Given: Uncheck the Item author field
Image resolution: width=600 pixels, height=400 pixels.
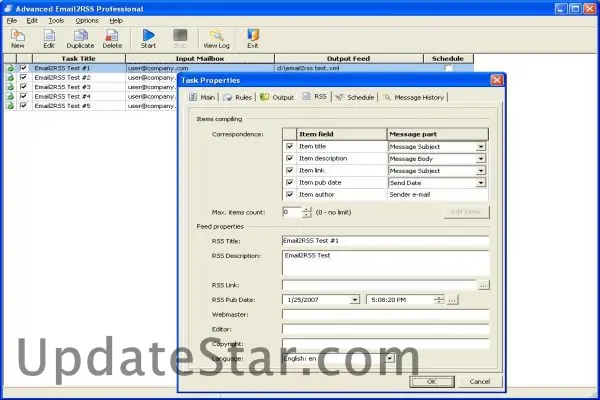Looking at the screenshot, I should point(290,194).
